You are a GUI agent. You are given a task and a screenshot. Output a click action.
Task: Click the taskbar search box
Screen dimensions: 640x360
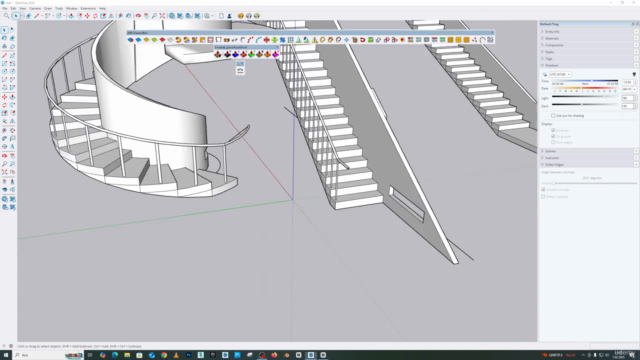(48, 355)
